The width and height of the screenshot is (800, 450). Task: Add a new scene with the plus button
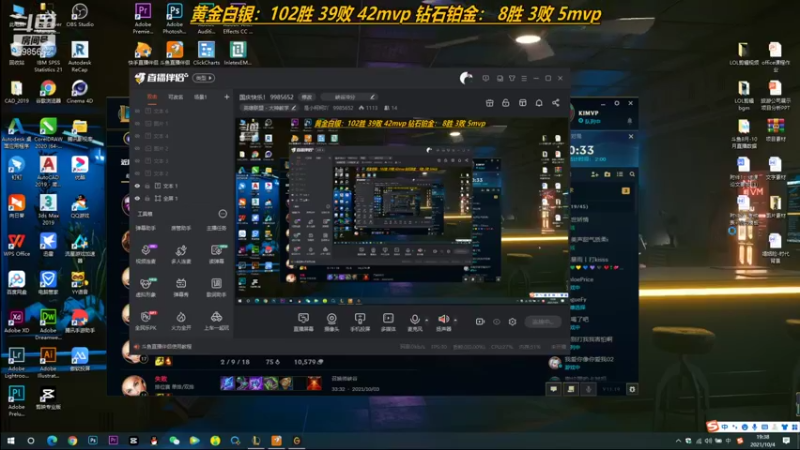(x=227, y=97)
